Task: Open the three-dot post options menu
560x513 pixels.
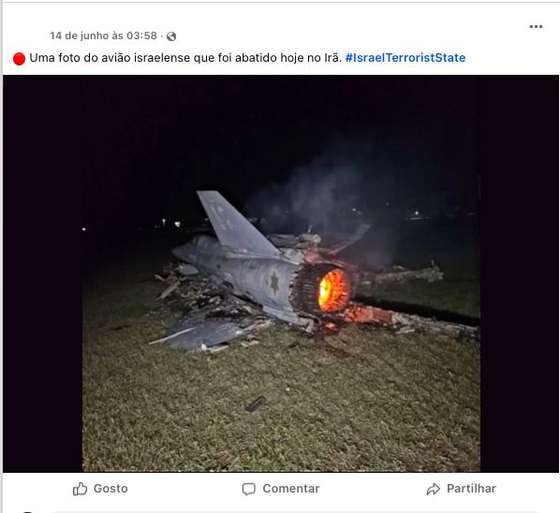Action: [536, 27]
